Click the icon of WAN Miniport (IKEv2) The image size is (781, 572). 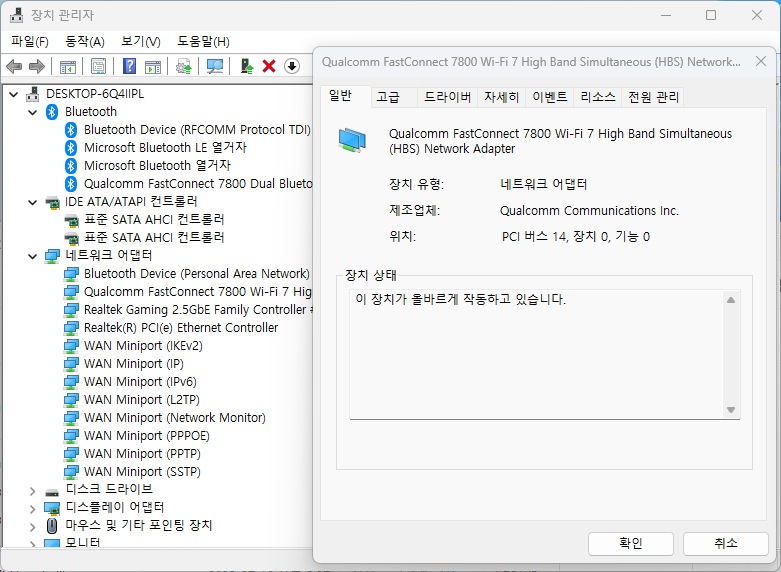tap(71, 346)
